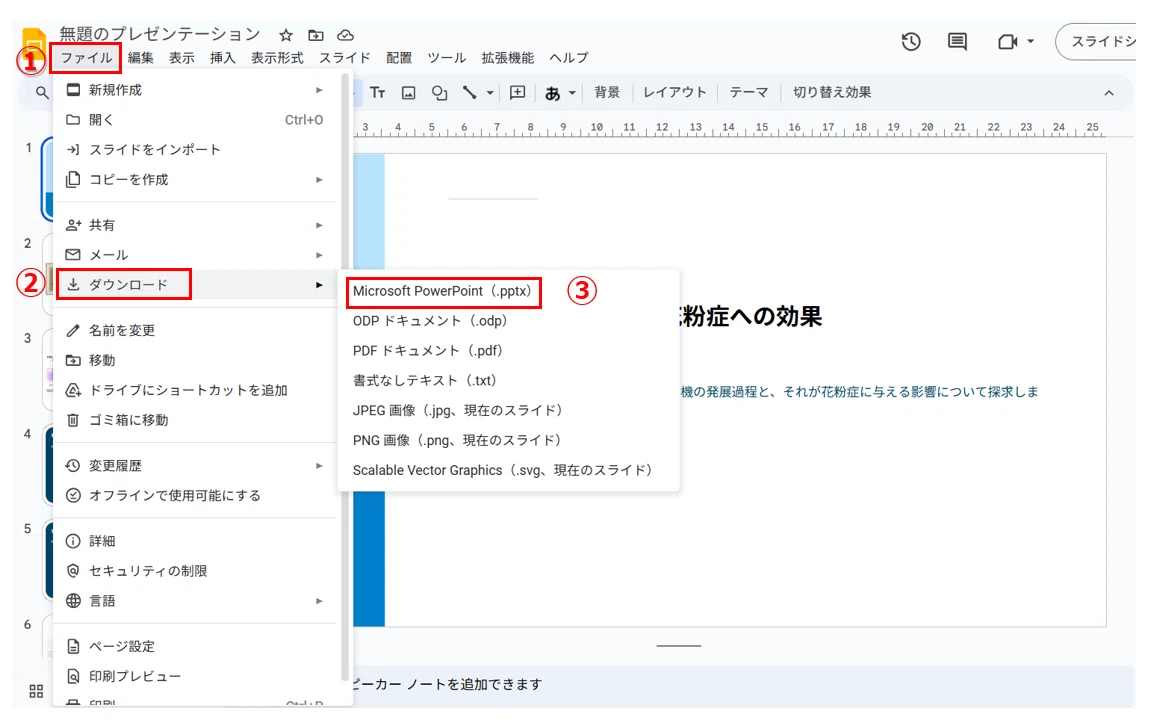Download as Microsoft PowerPoint (.pptx)
The height and width of the screenshot is (727, 1169).
pyautogui.click(x=508, y=291)
